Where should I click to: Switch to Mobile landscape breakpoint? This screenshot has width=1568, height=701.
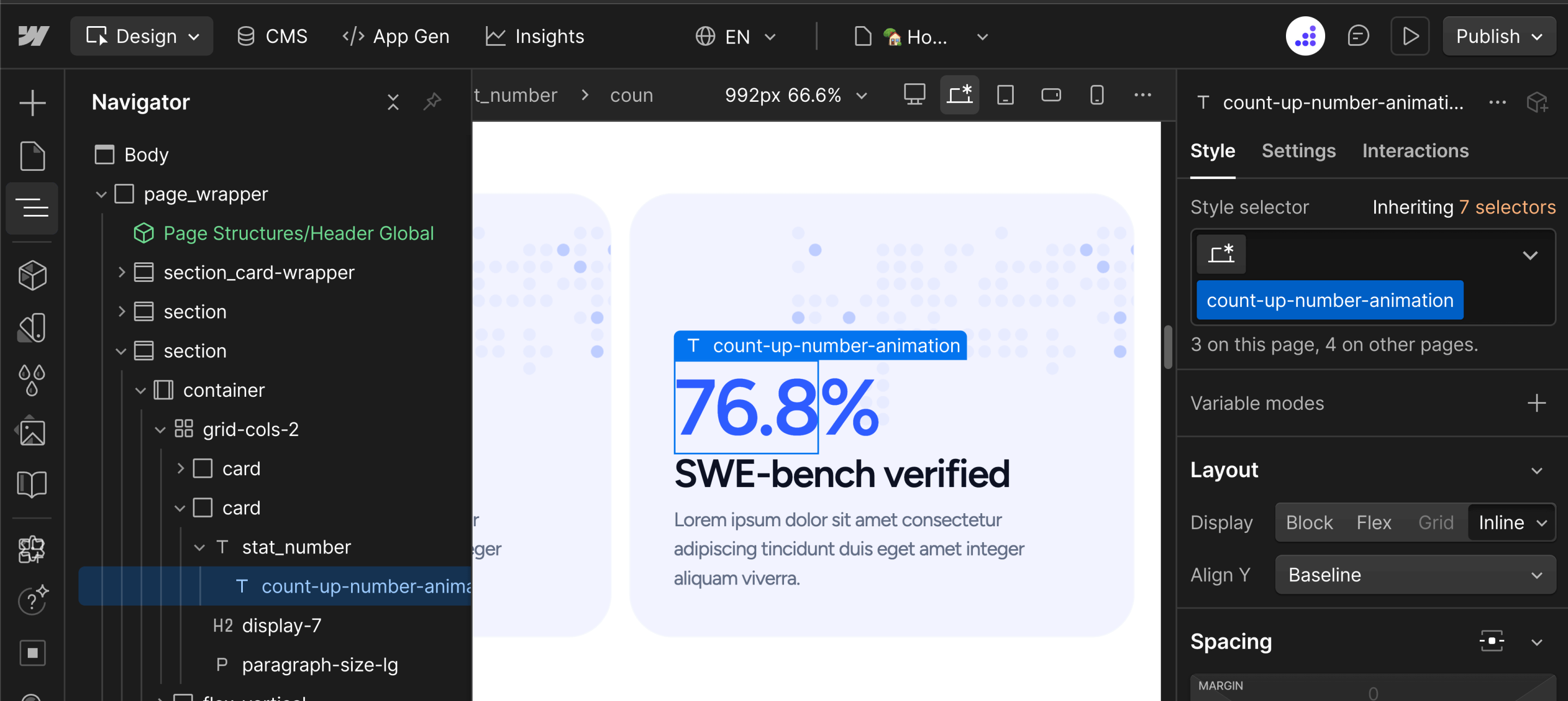pyautogui.click(x=1051, y=95)
